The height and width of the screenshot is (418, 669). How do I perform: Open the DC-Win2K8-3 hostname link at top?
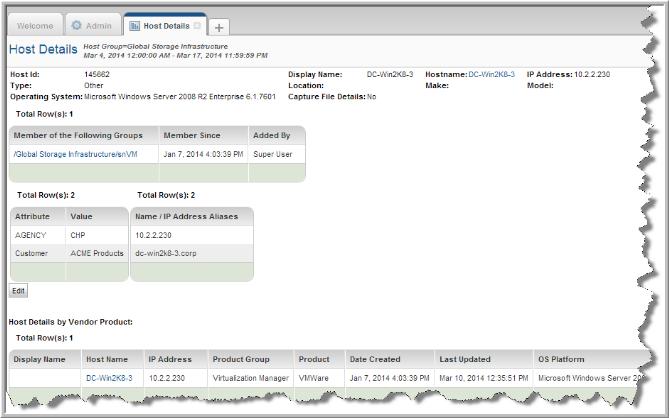(x=494, y=75)
